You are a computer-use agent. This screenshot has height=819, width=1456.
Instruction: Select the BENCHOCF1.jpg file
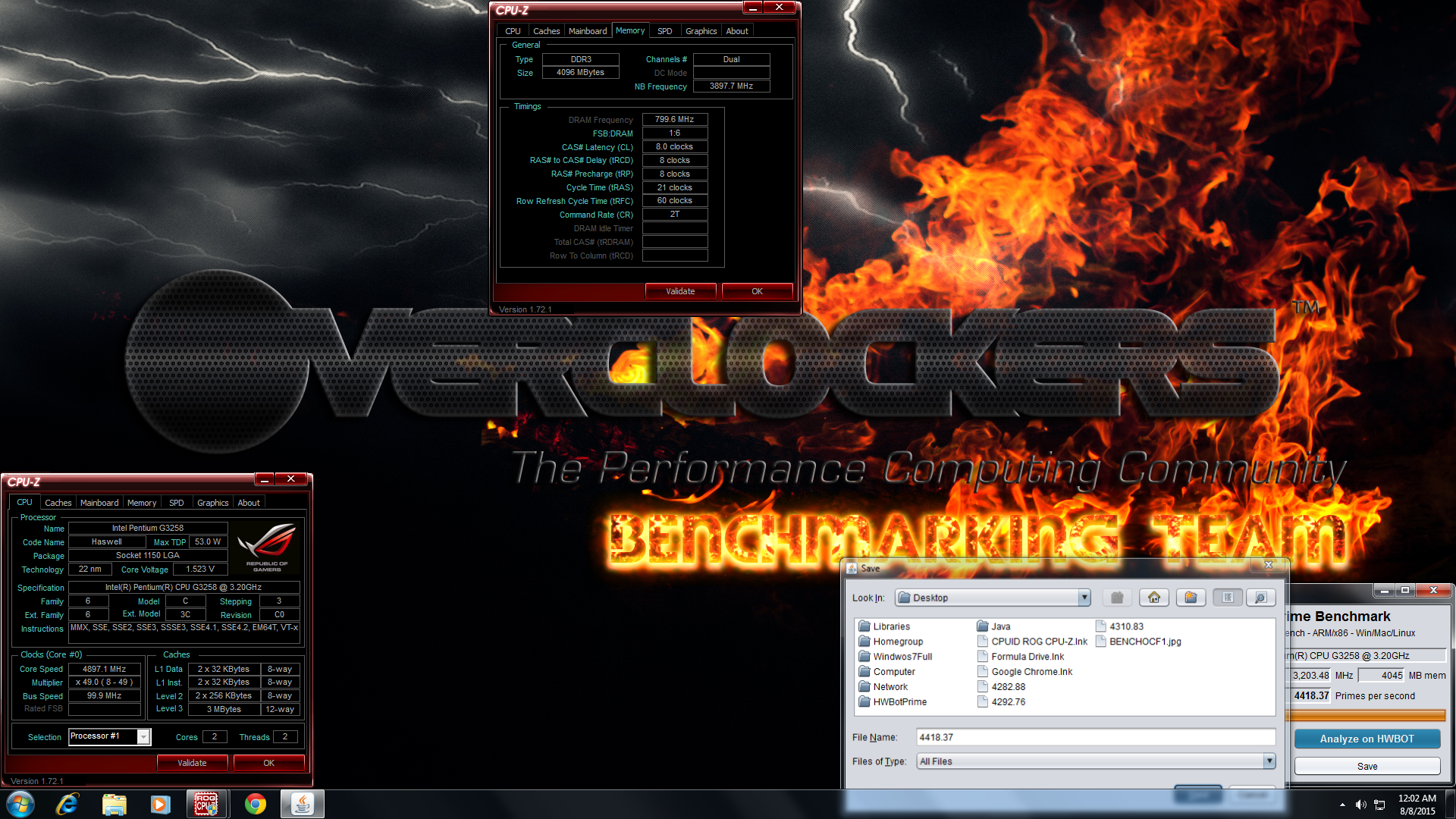point(1138,642)
